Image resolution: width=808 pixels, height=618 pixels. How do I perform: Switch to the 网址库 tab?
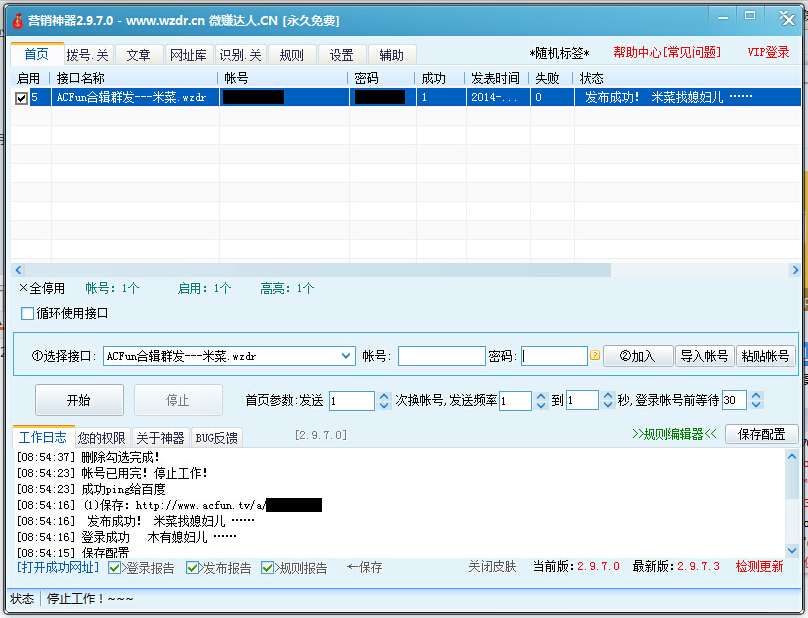[x=188, y=55]
